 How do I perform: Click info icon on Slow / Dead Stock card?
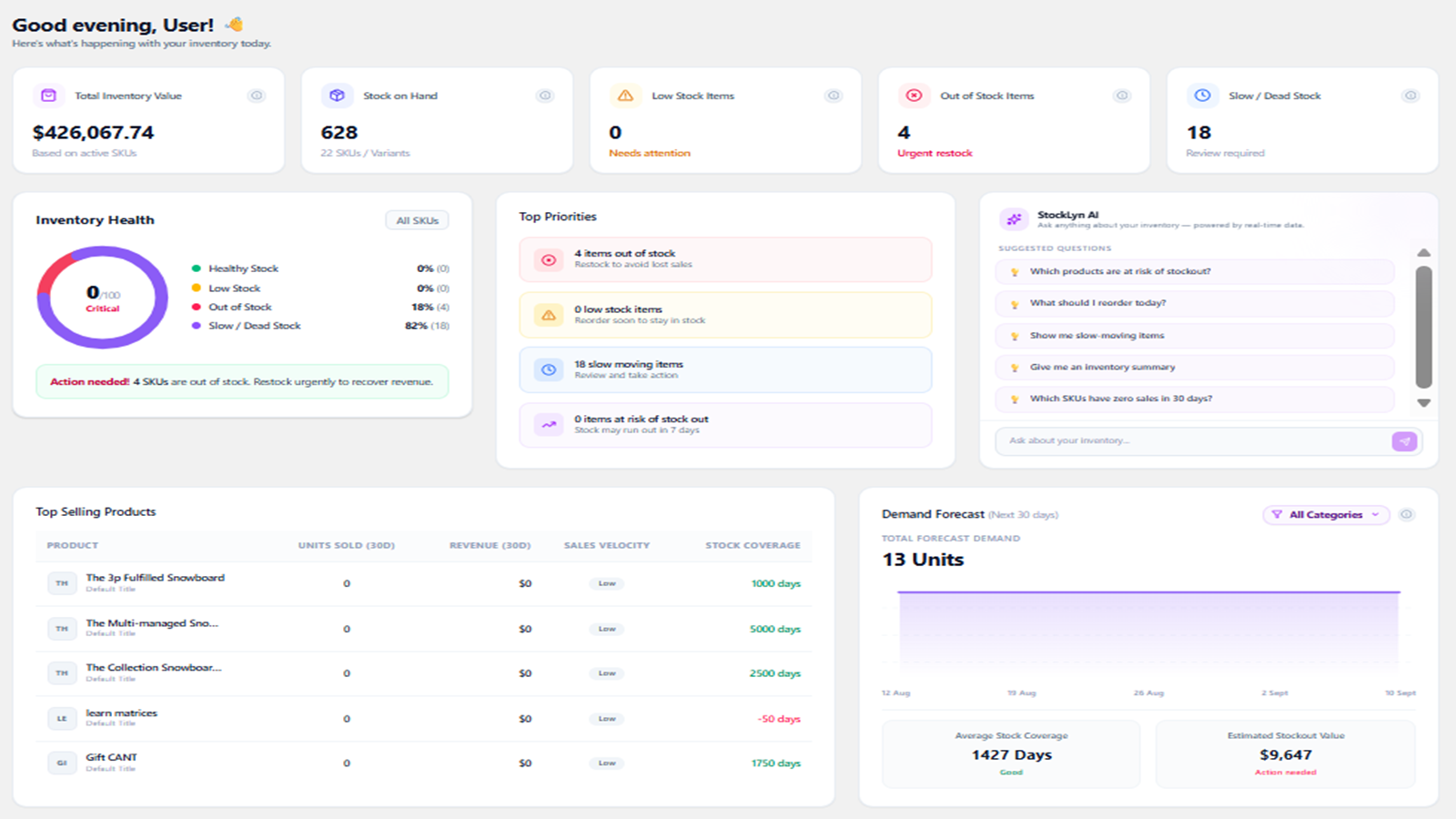coord(1410,96)
